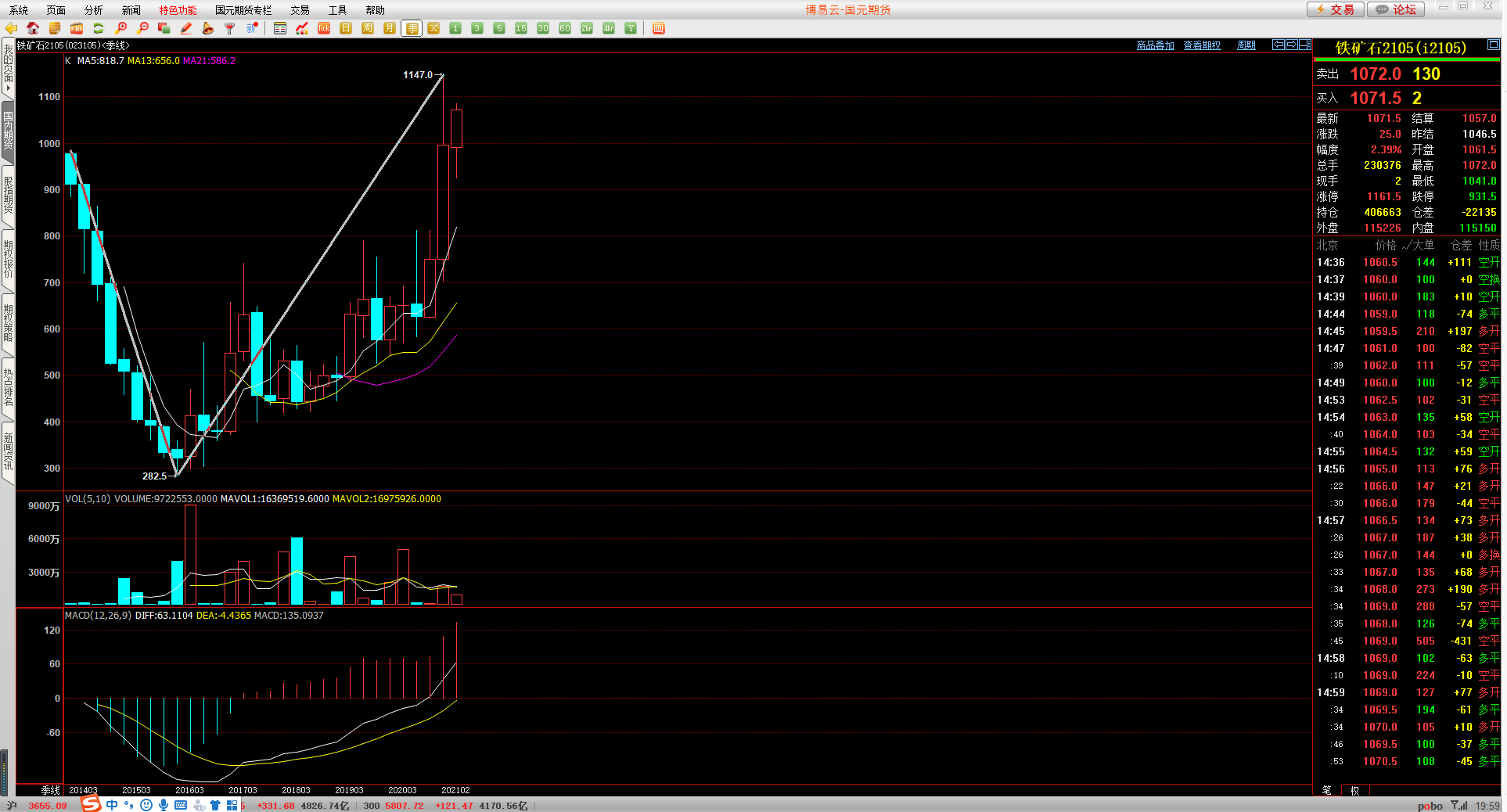
Task: Select the 期权报价 side tab
Action: click(x=8, y=260)
